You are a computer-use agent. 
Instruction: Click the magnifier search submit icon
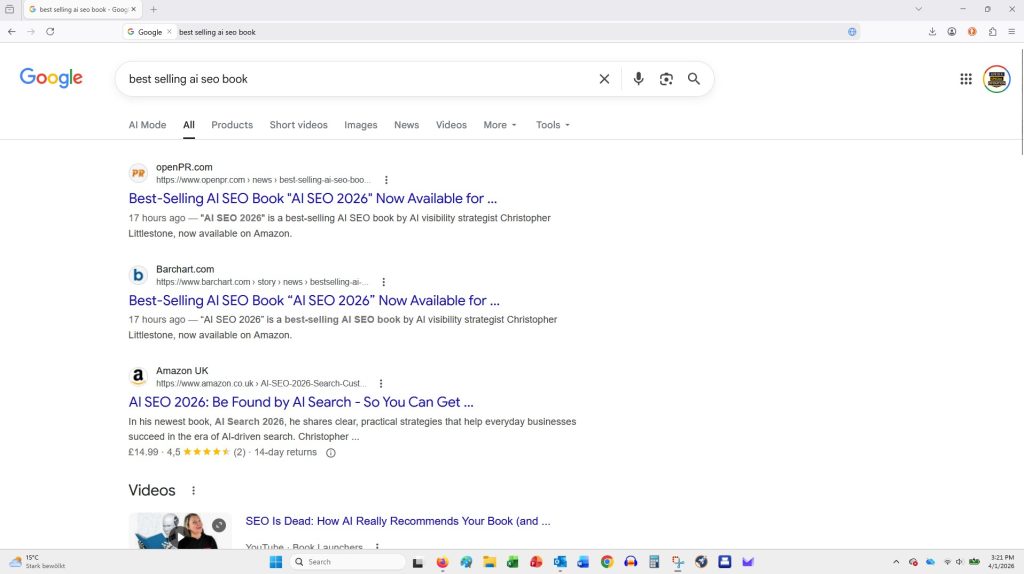[694, 79]
